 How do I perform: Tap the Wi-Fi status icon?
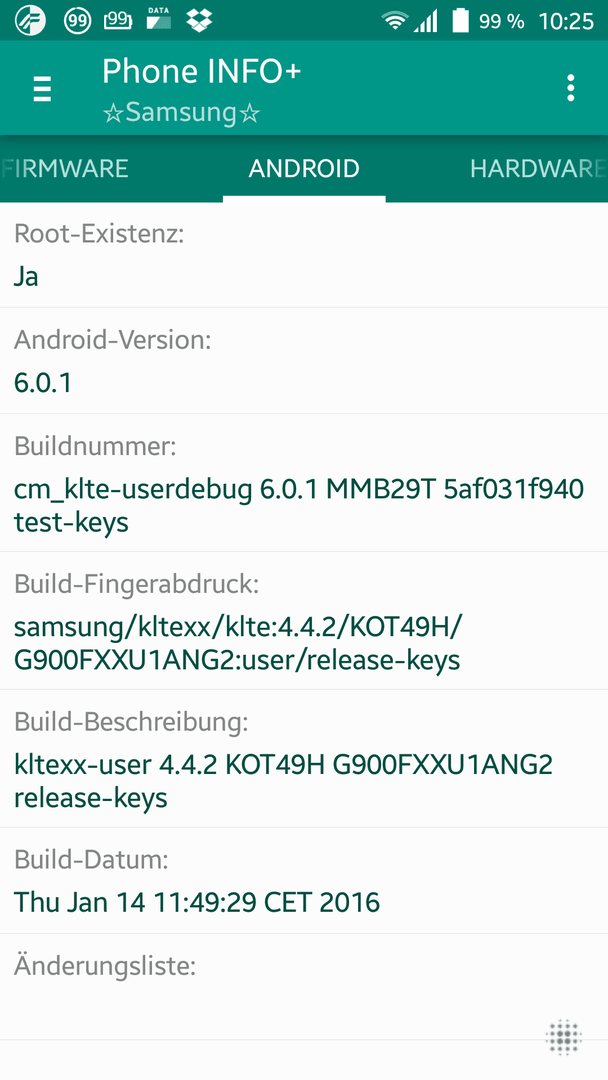pos(395,21)
